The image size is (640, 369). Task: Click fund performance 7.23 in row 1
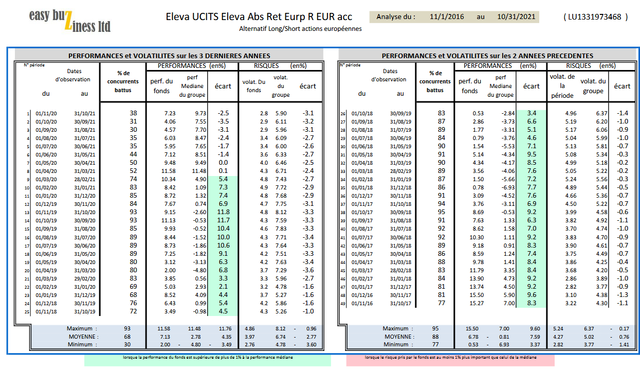pyautogui.click(x=170, y=113)
